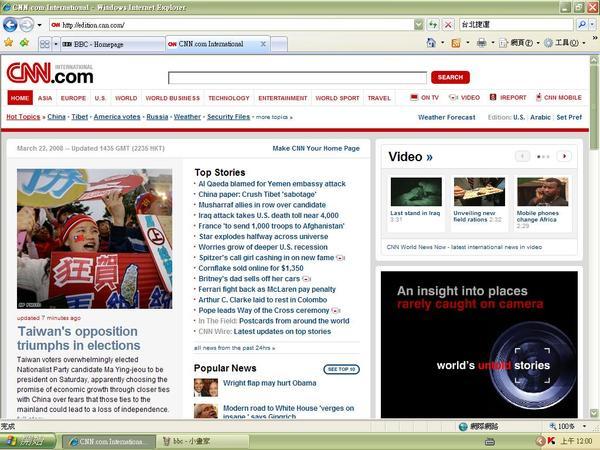Switch to the BBC - Homepage tab

(112, 44)
